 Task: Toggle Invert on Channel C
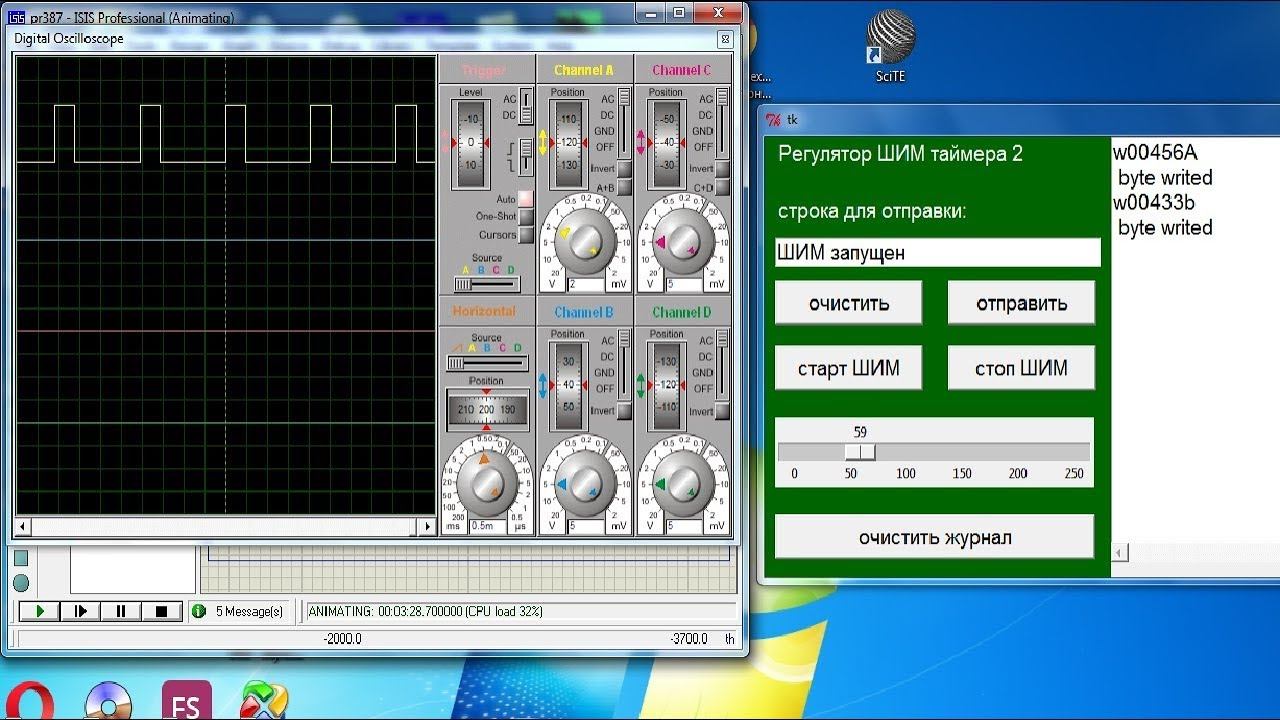tap(722, 168)
